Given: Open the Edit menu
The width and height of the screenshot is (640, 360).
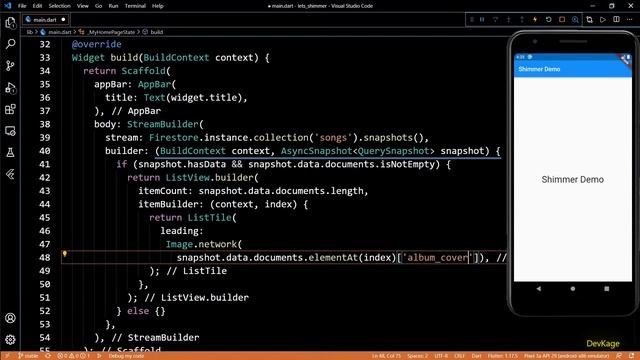Looking at the screenshot, I should point(38,6).
